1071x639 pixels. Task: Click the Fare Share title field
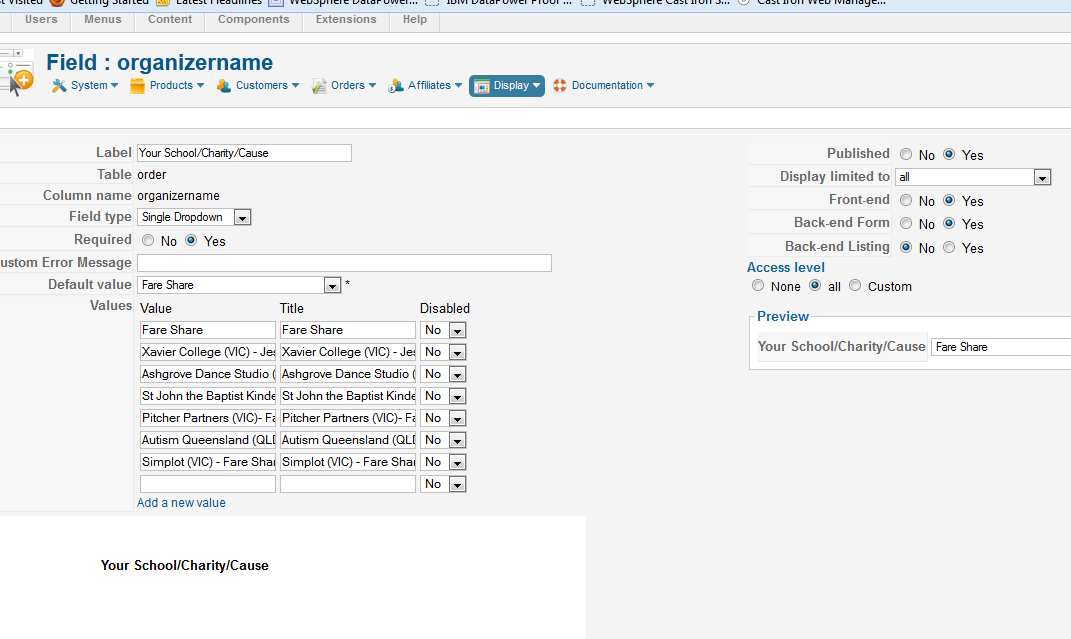[348, 330]
